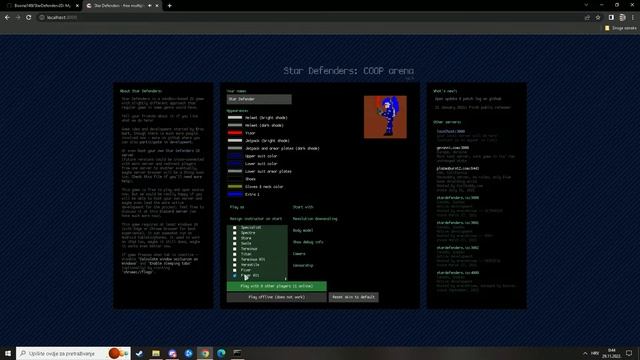The height and width of the screenshot is (360, 640).
Task: Expand the Censorship section
Action: [x=303, y=265]
